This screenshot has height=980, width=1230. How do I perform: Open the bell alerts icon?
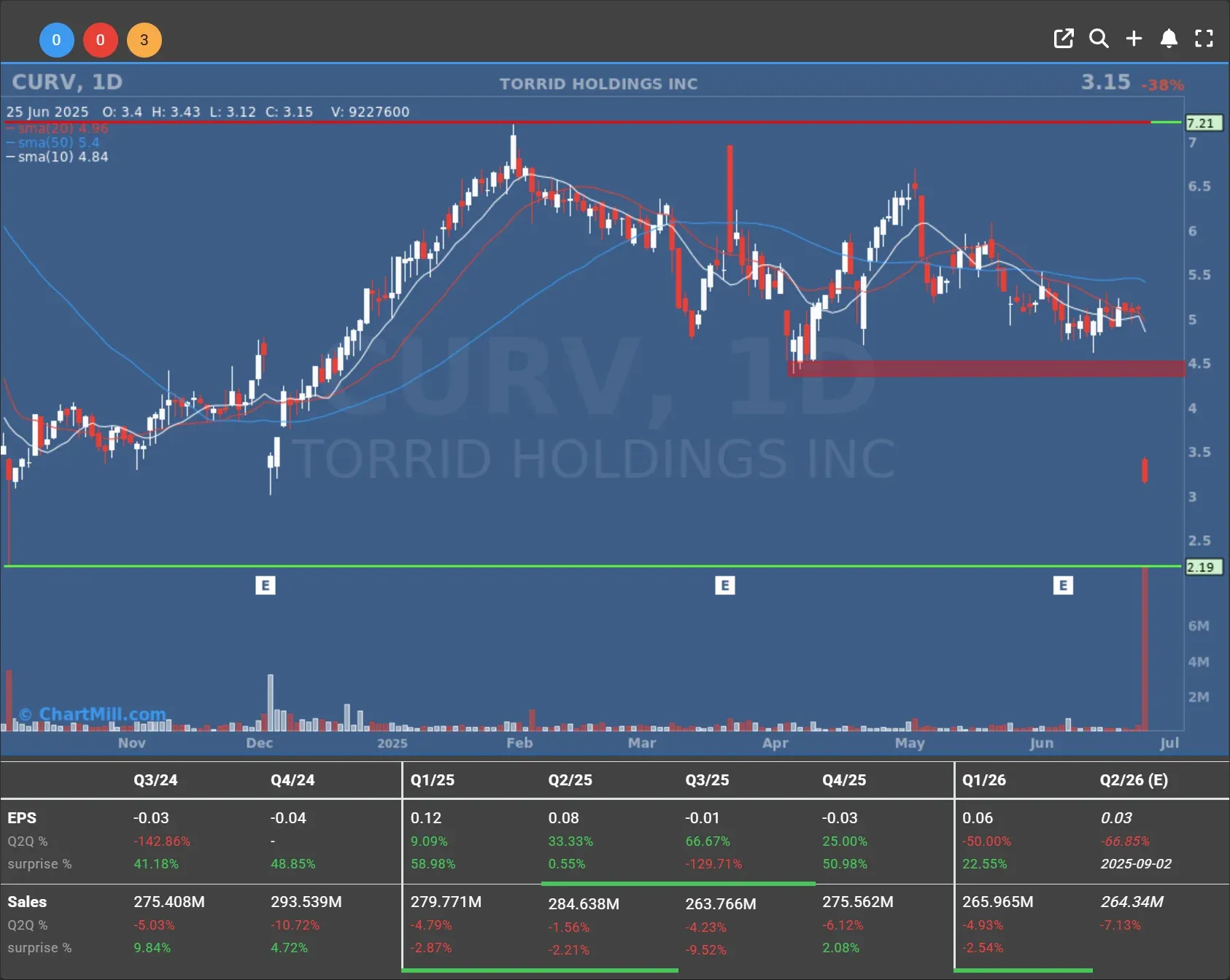pos(1169,39)
